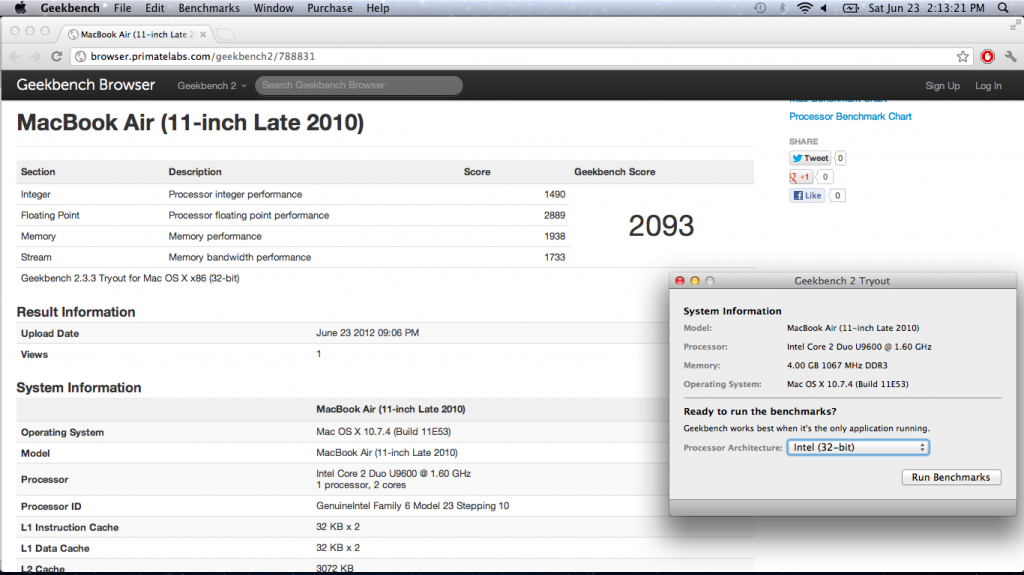1024x575 pixels.
Task: Focus the Search Geekbench Browser field
Action: click(359, 85)
